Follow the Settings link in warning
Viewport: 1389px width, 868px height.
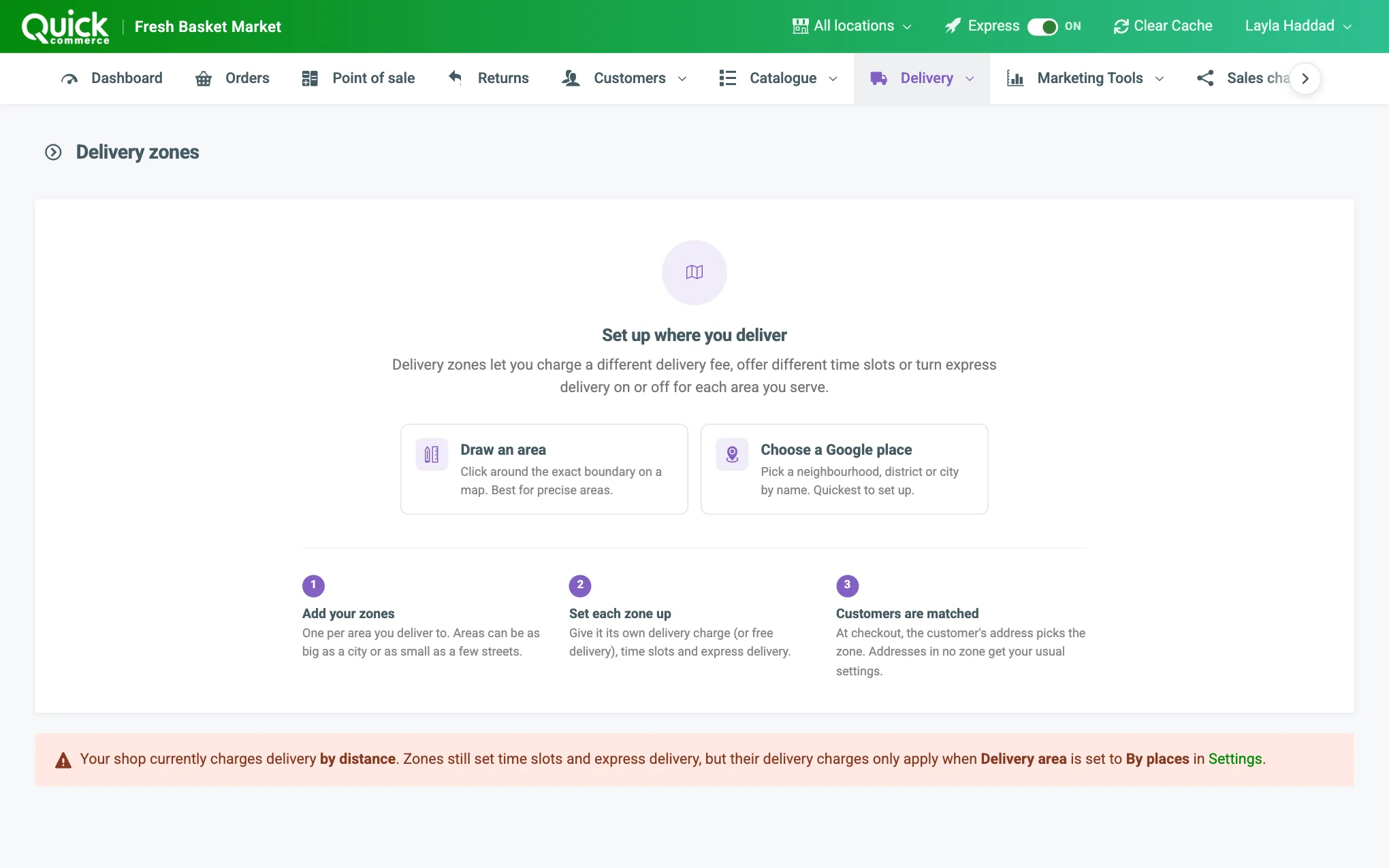(x=1235, y=759)
